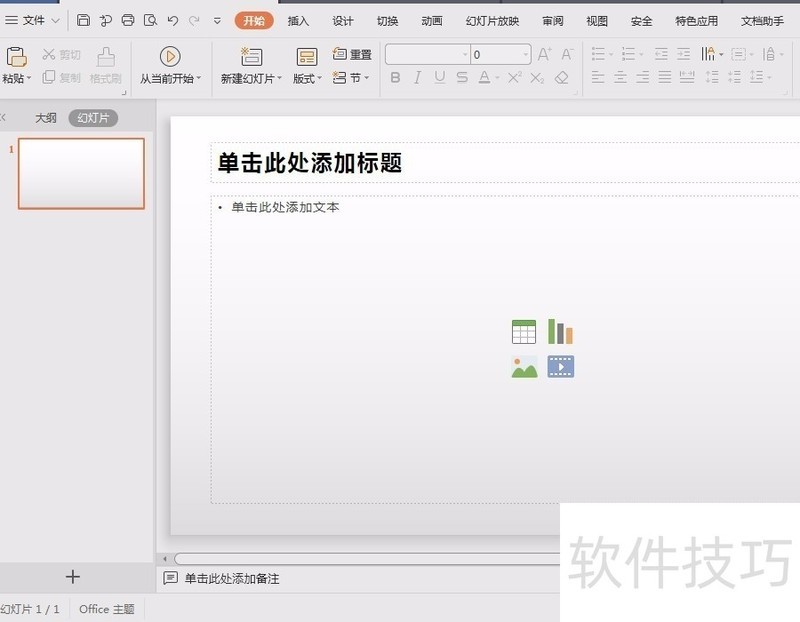This screenshot has height=622, width=800.
Task: Switch to the 动画 (Animation) tab
Action: coord(432,21)
